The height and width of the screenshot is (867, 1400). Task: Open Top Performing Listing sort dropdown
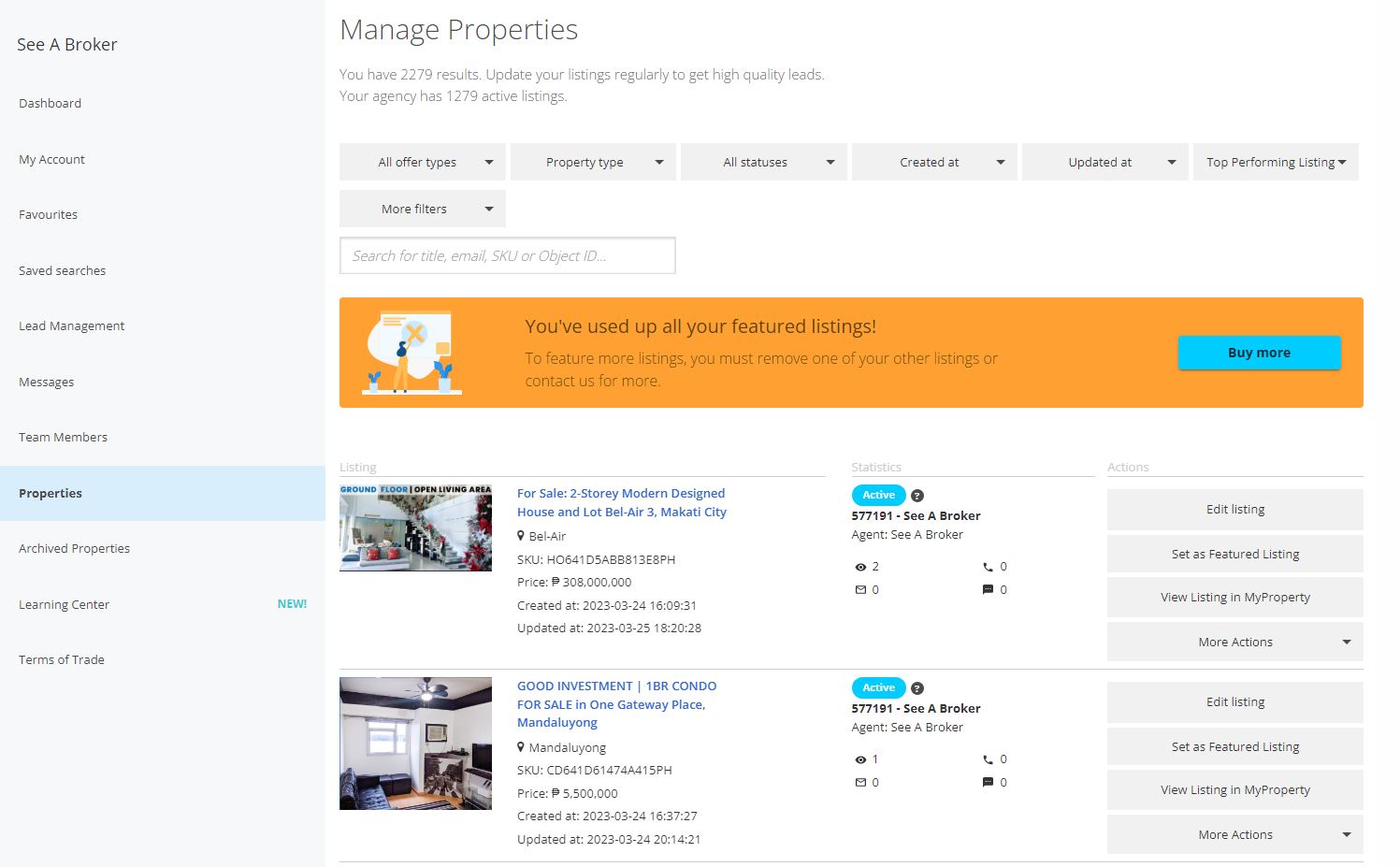[1276, 162]
